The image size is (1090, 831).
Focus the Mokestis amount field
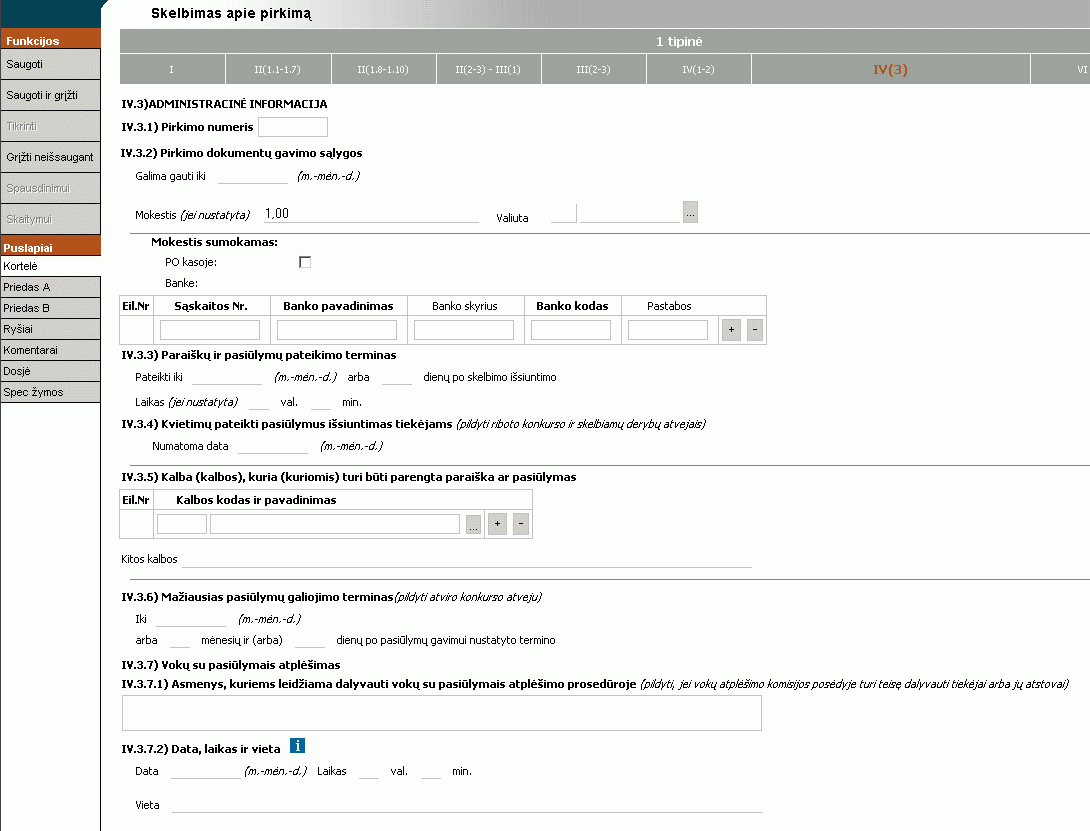click(371, 214)
